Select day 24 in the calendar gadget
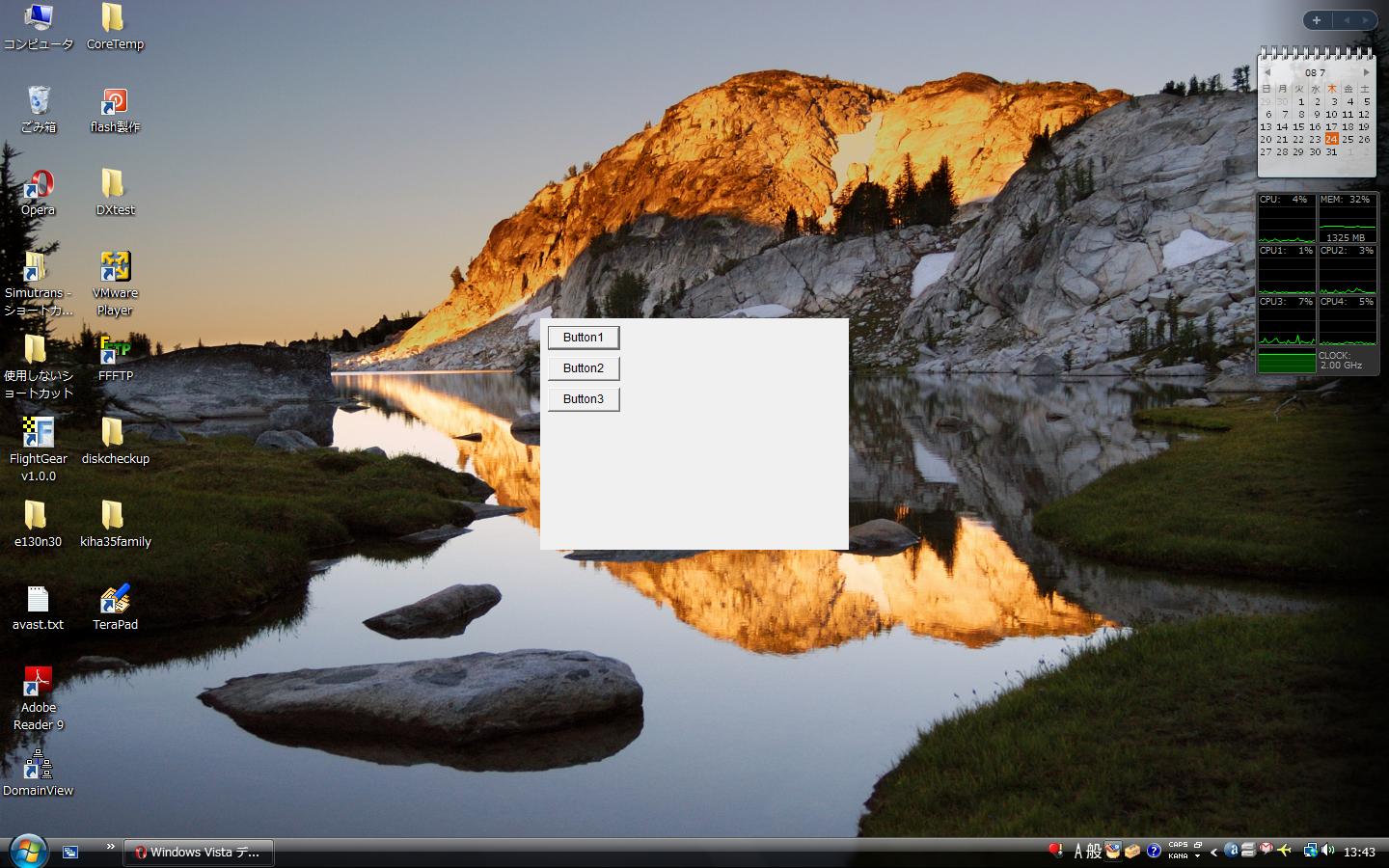The image size is (1389, 868). pyautogui.click(x=1331, y=139)
